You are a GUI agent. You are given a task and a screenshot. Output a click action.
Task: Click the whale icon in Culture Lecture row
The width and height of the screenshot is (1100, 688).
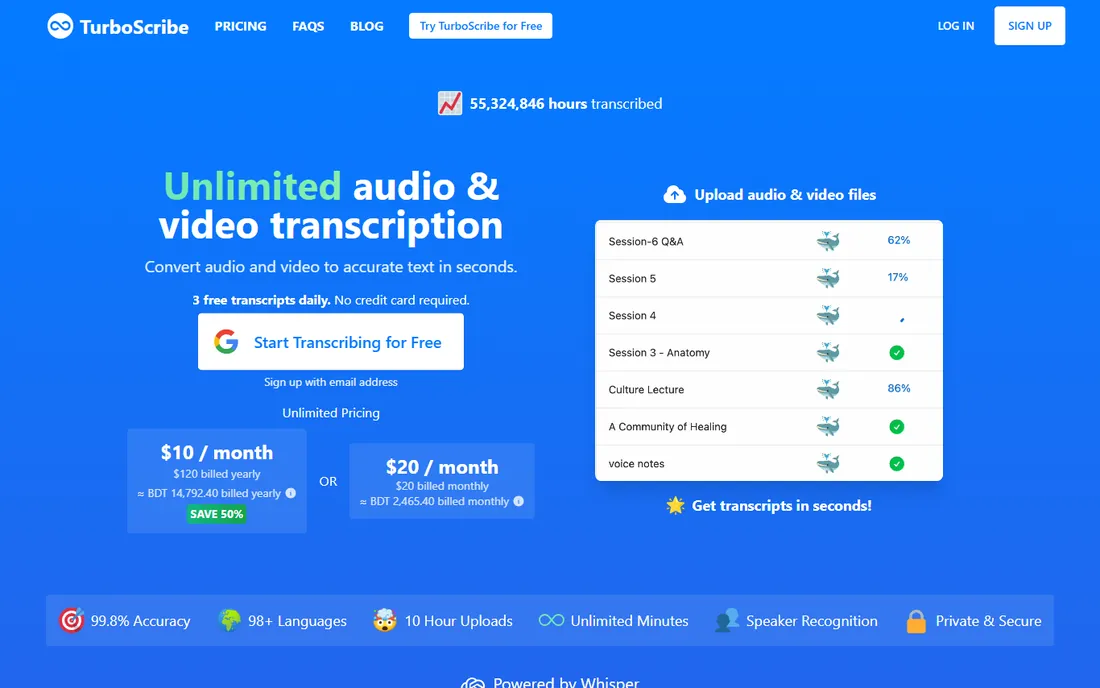828,389
